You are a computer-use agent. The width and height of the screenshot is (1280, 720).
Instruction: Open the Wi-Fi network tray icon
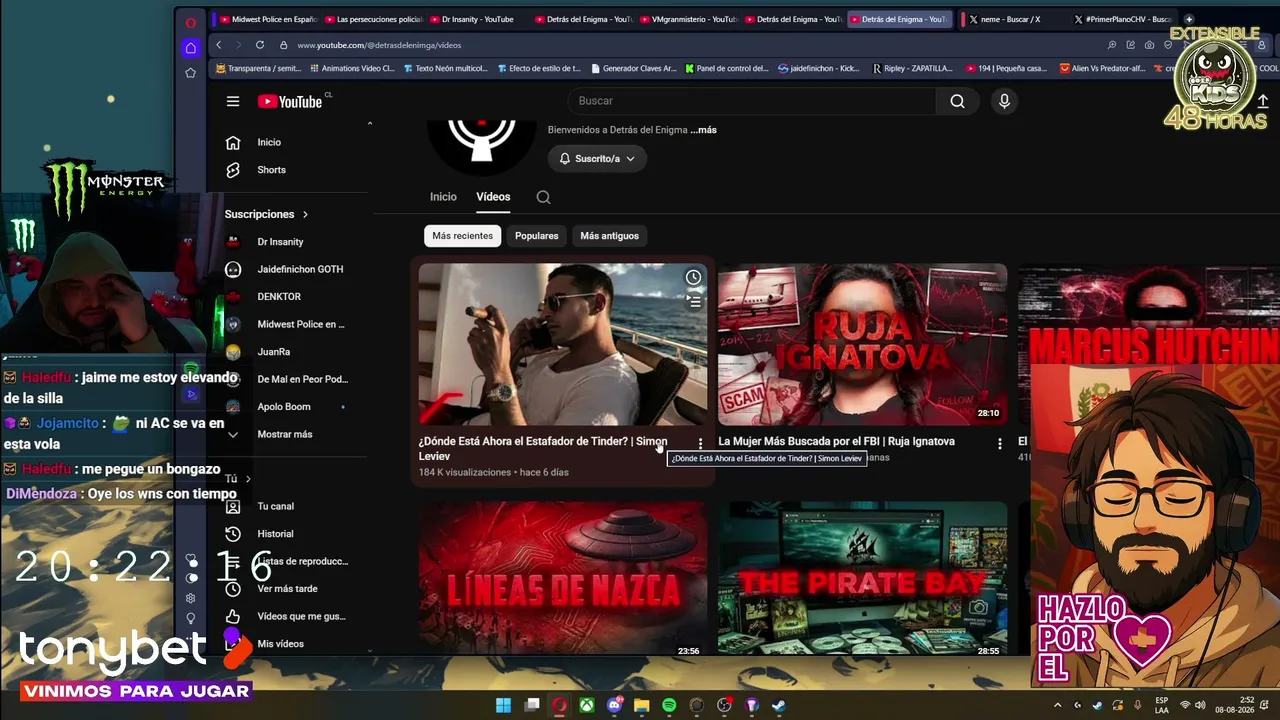[1185, 705]
